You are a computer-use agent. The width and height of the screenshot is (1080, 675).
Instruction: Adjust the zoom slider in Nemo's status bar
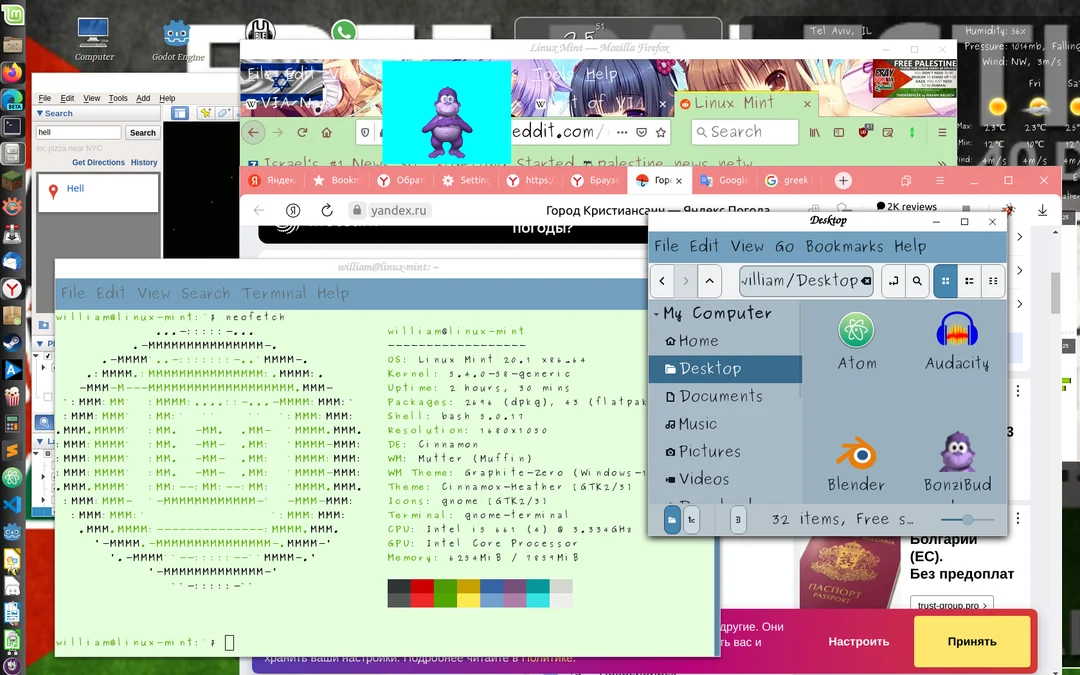[x=967, y=519]
